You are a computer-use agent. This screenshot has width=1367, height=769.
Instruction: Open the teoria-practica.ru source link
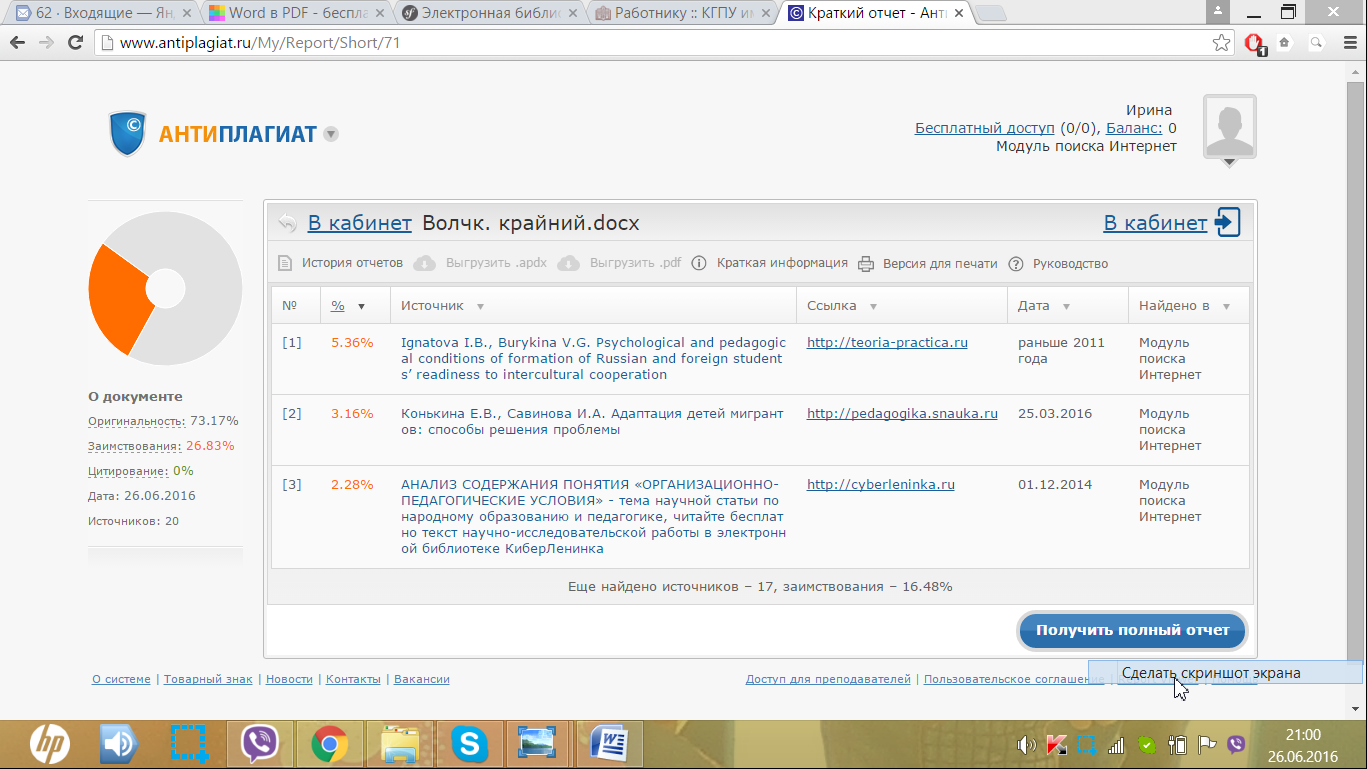click(887, 342)
